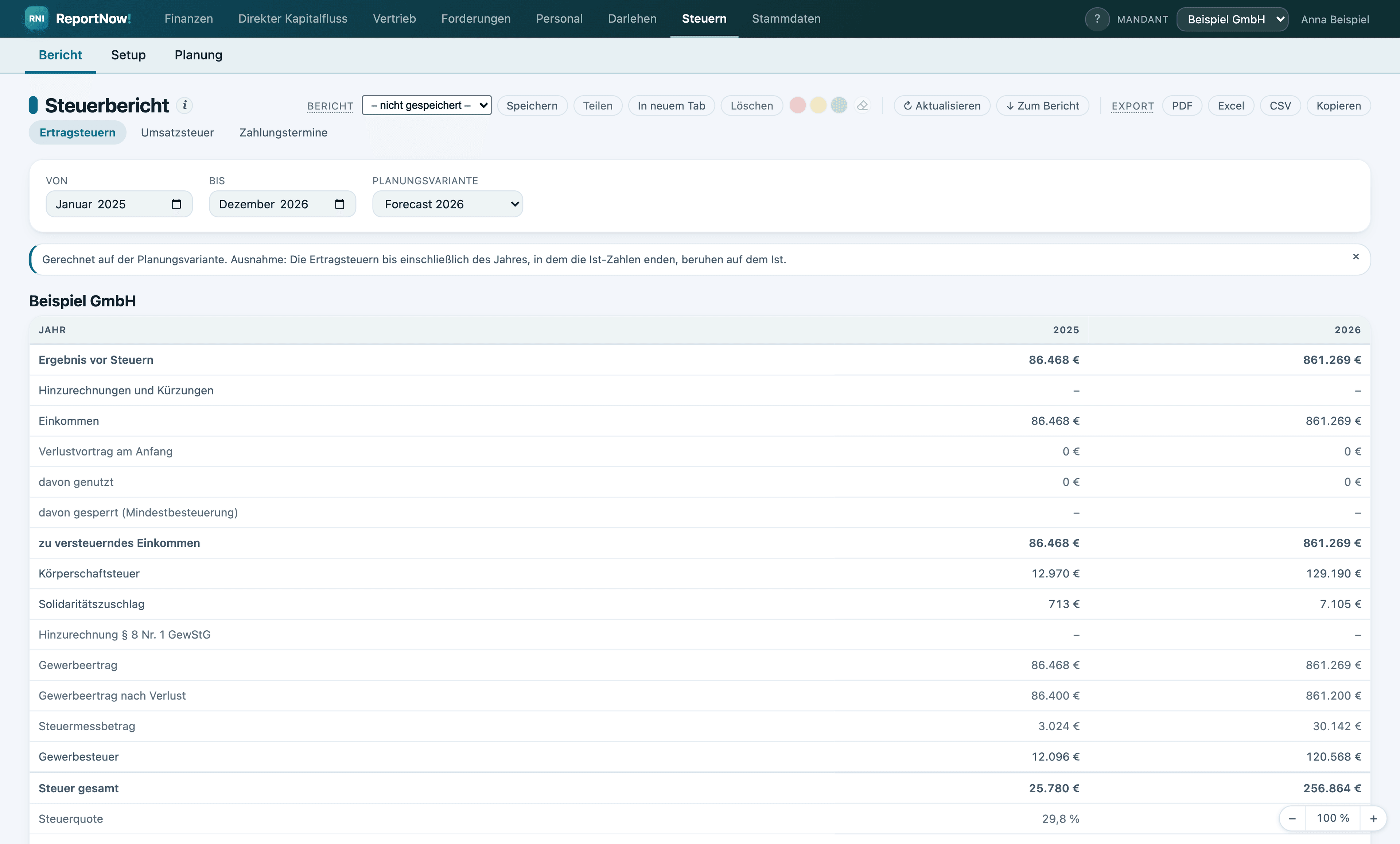Click the Löschen button
The height and width of the screenshot is (844, 1400).
(x=751, y=106)
